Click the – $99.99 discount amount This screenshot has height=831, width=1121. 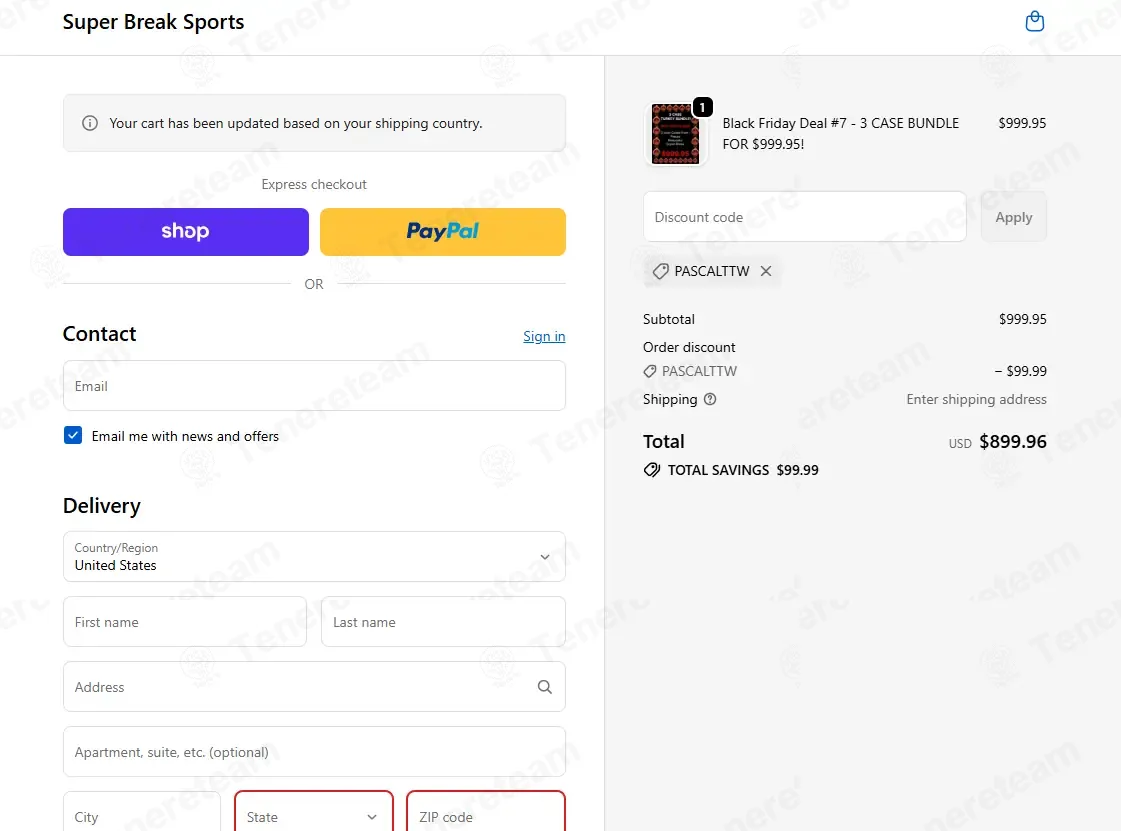pyautogui.click(x=1020, y=371)
